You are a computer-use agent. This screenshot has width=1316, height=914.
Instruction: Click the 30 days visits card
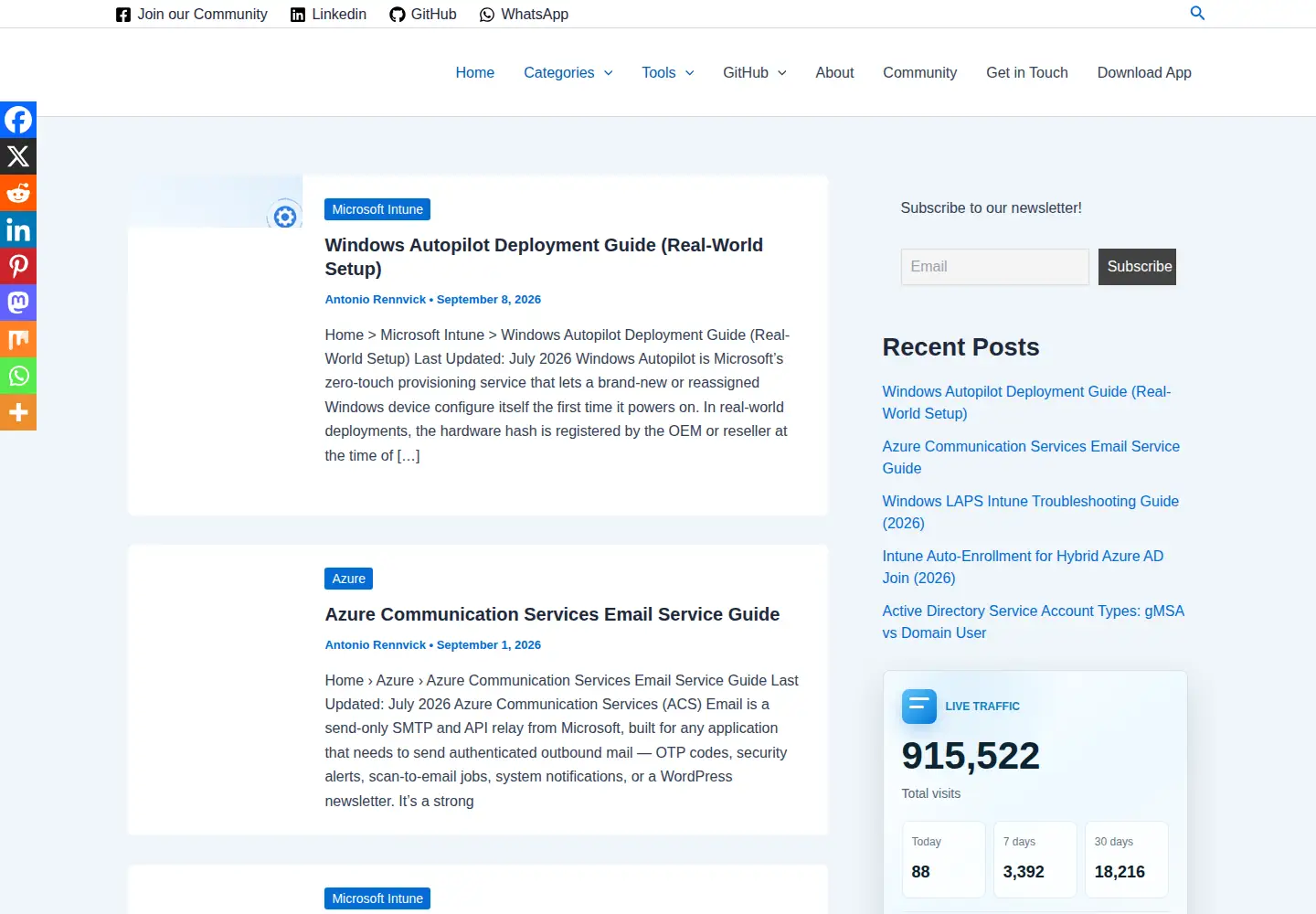(x=1126, y=859)
